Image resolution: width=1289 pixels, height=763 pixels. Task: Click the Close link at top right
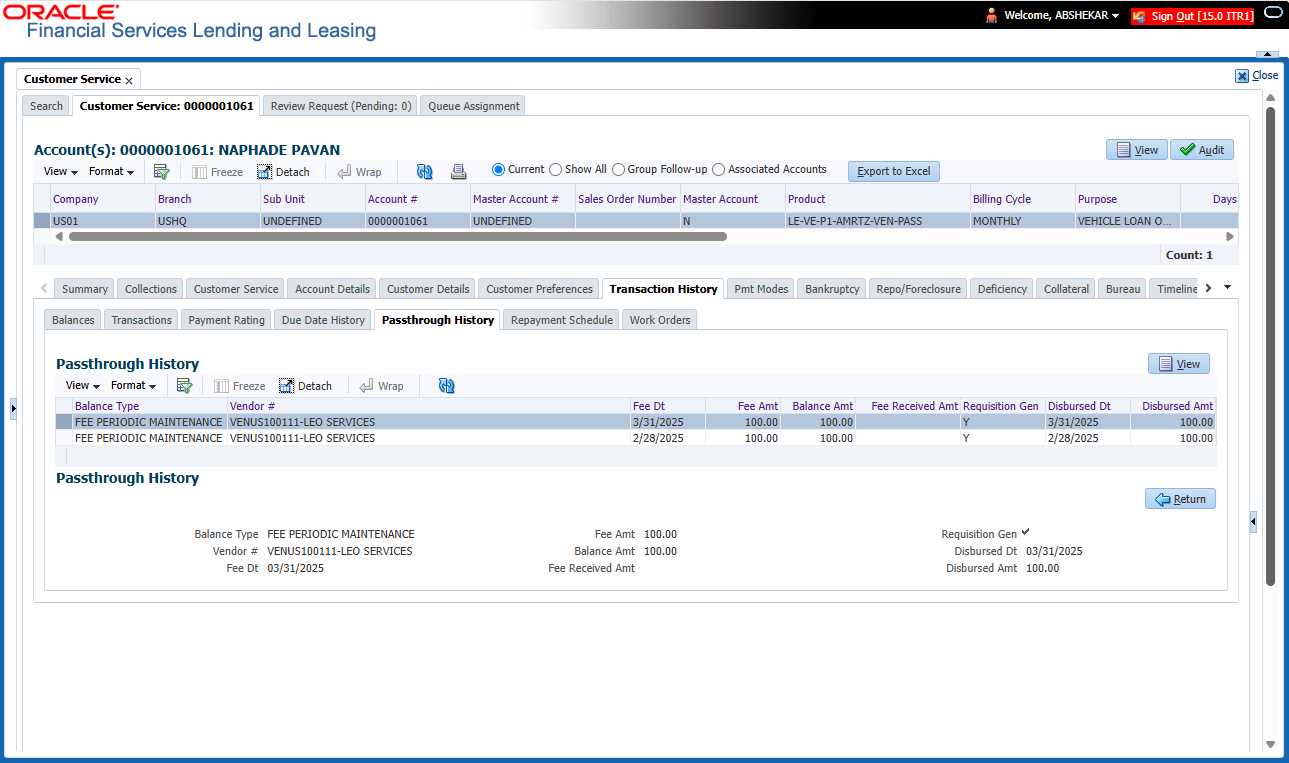(x=1257, y=76)
